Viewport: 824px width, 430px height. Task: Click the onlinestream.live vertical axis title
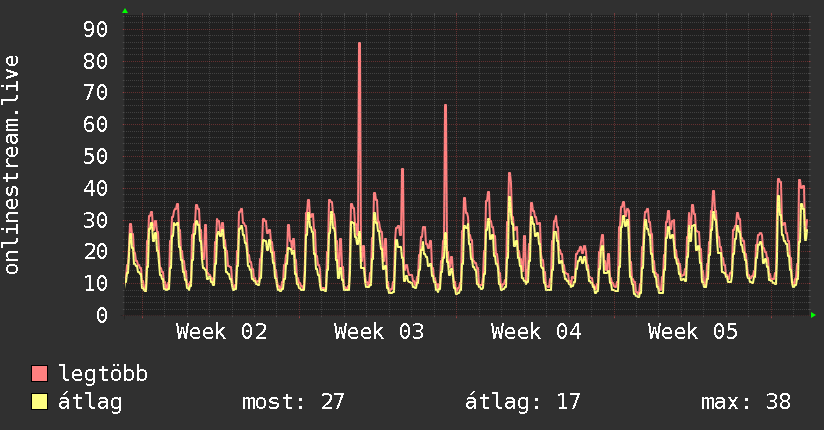[11, 165]
